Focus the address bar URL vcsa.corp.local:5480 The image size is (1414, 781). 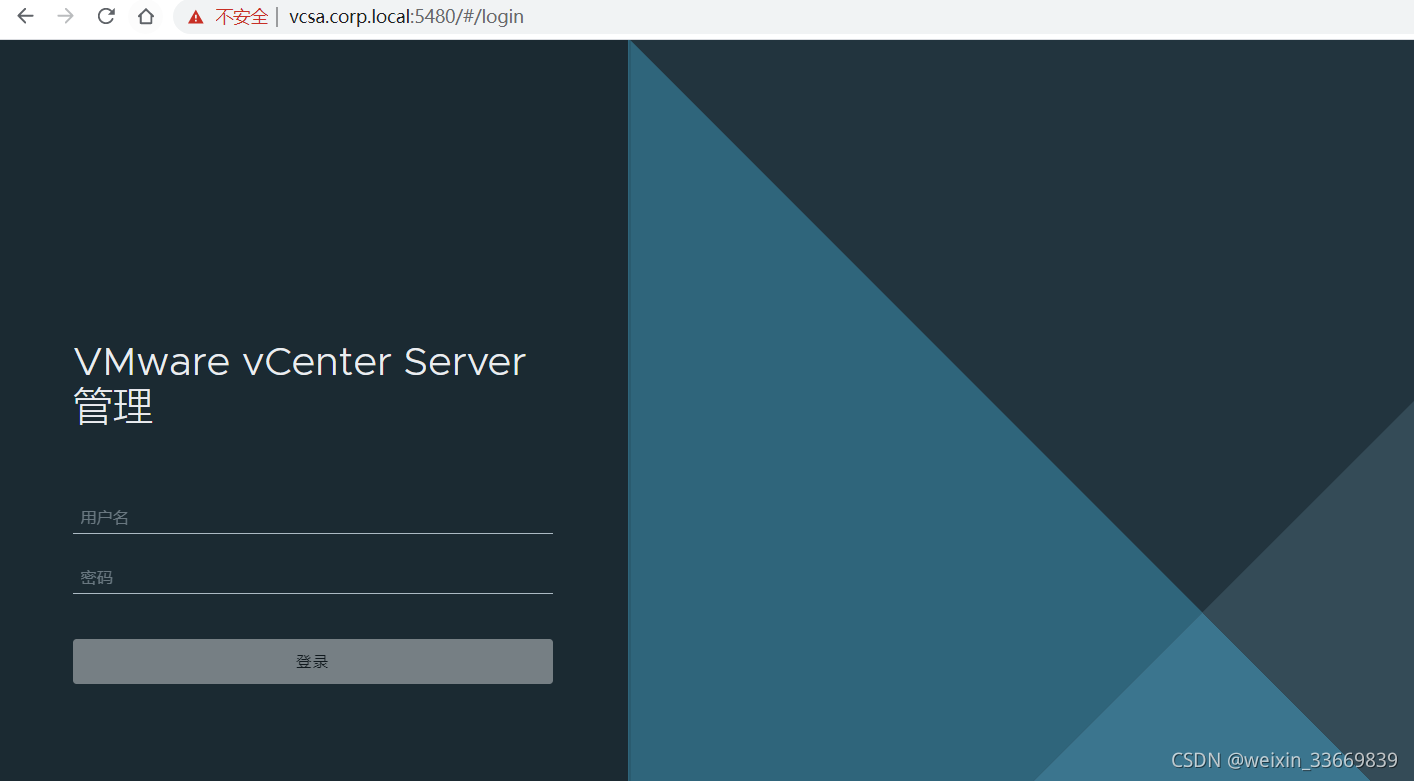(406, 17)
